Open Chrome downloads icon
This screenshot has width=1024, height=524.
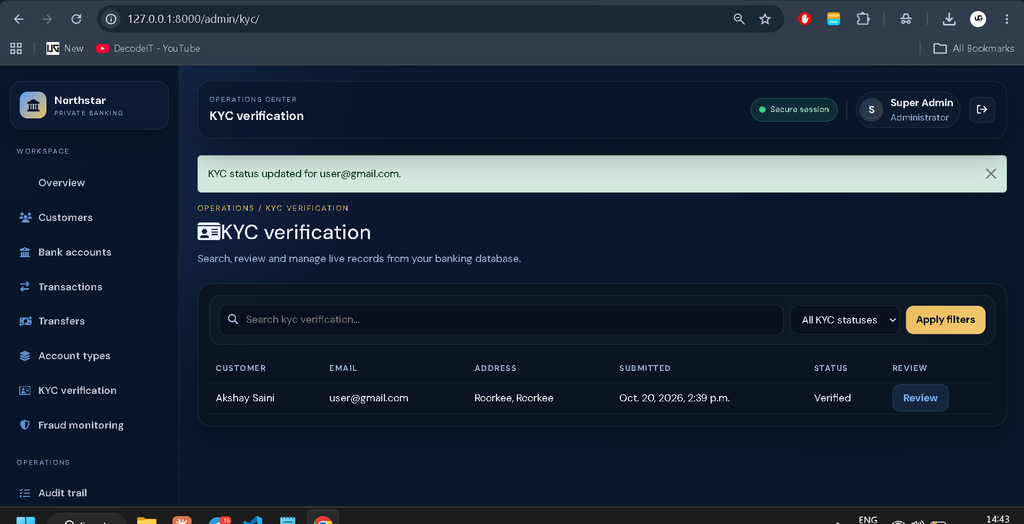tap(949, 19)
